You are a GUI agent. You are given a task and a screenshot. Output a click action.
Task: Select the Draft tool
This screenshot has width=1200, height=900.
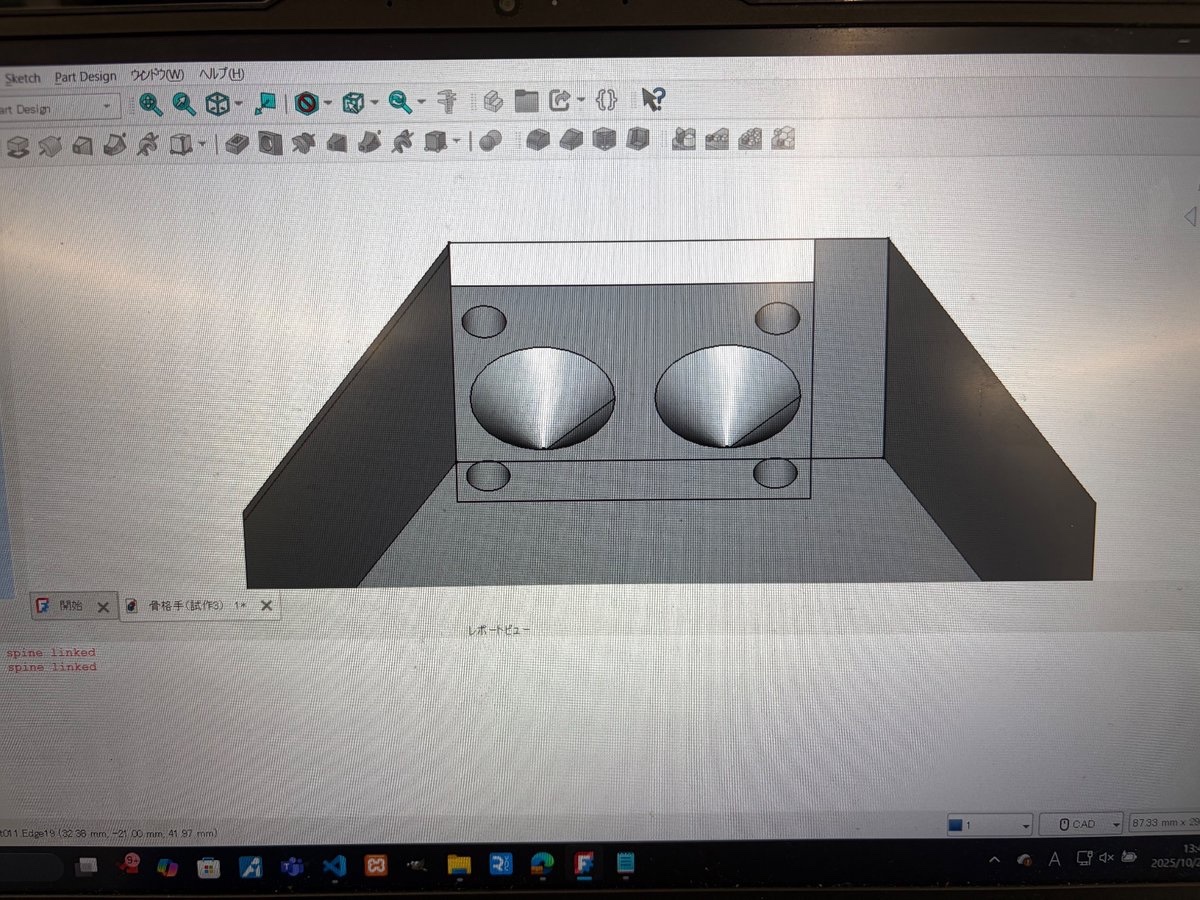pos(604,139)
